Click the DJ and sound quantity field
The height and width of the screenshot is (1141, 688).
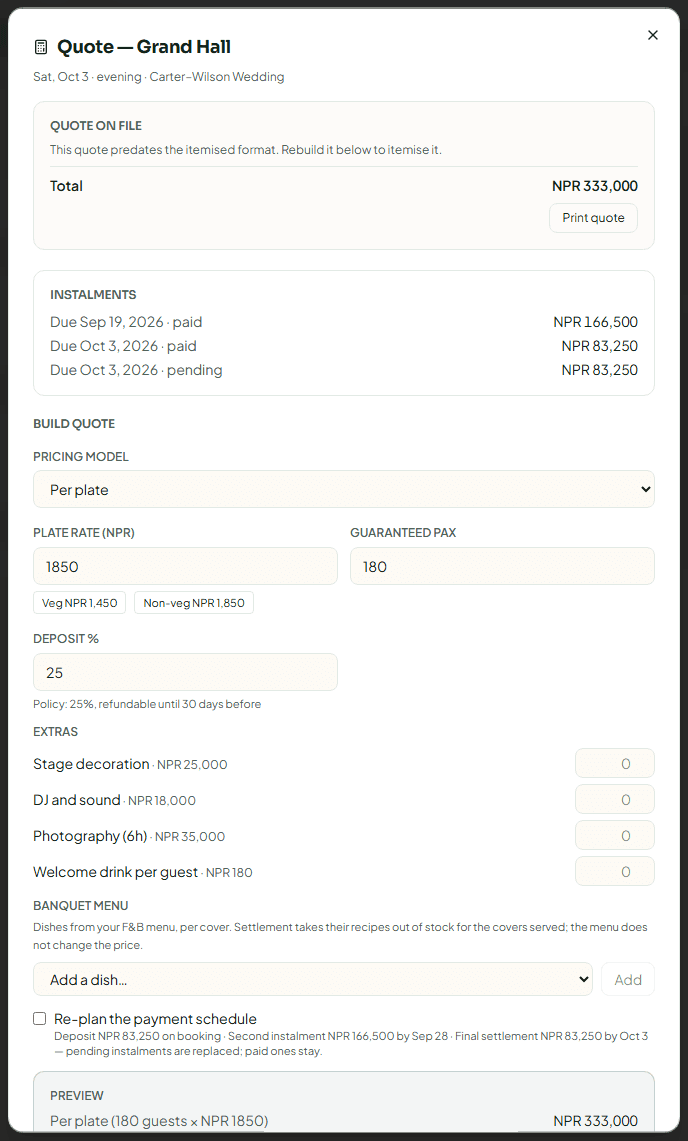(x=614, y=799)
